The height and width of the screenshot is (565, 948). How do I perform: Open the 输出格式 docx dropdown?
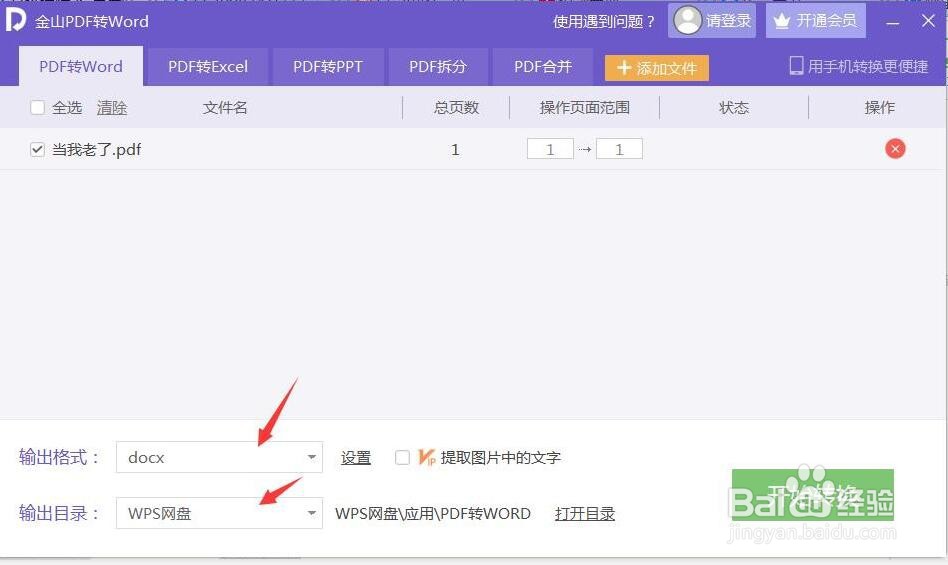(x=219, y=457)
